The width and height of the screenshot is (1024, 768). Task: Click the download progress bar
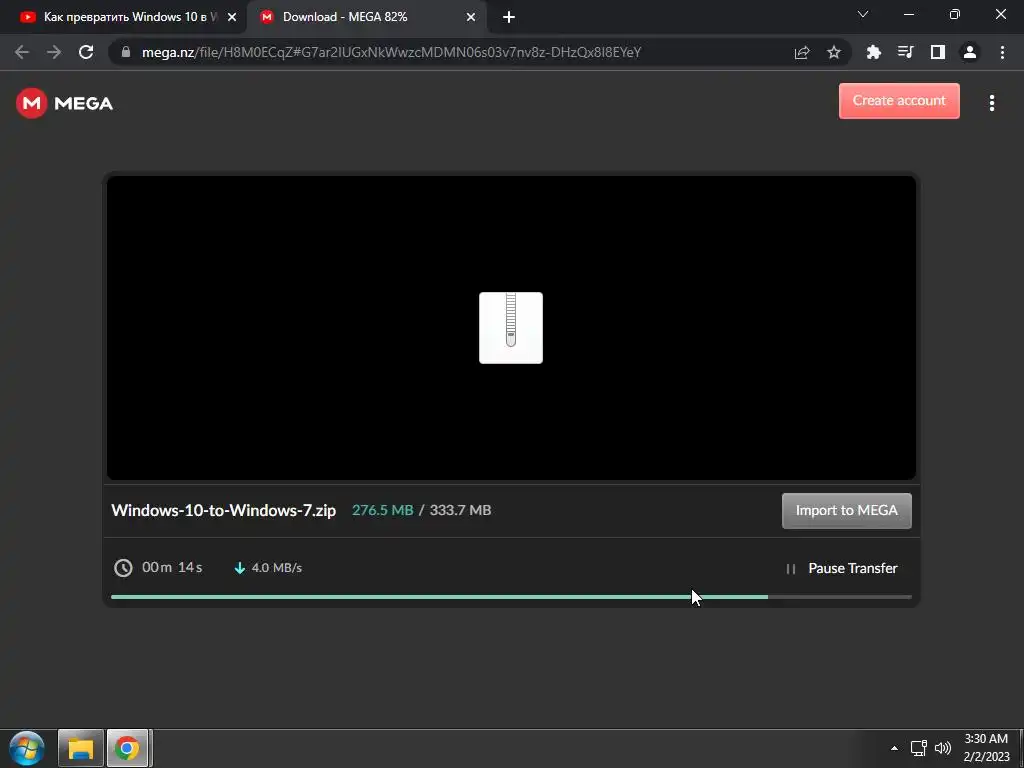coord(511,597)
